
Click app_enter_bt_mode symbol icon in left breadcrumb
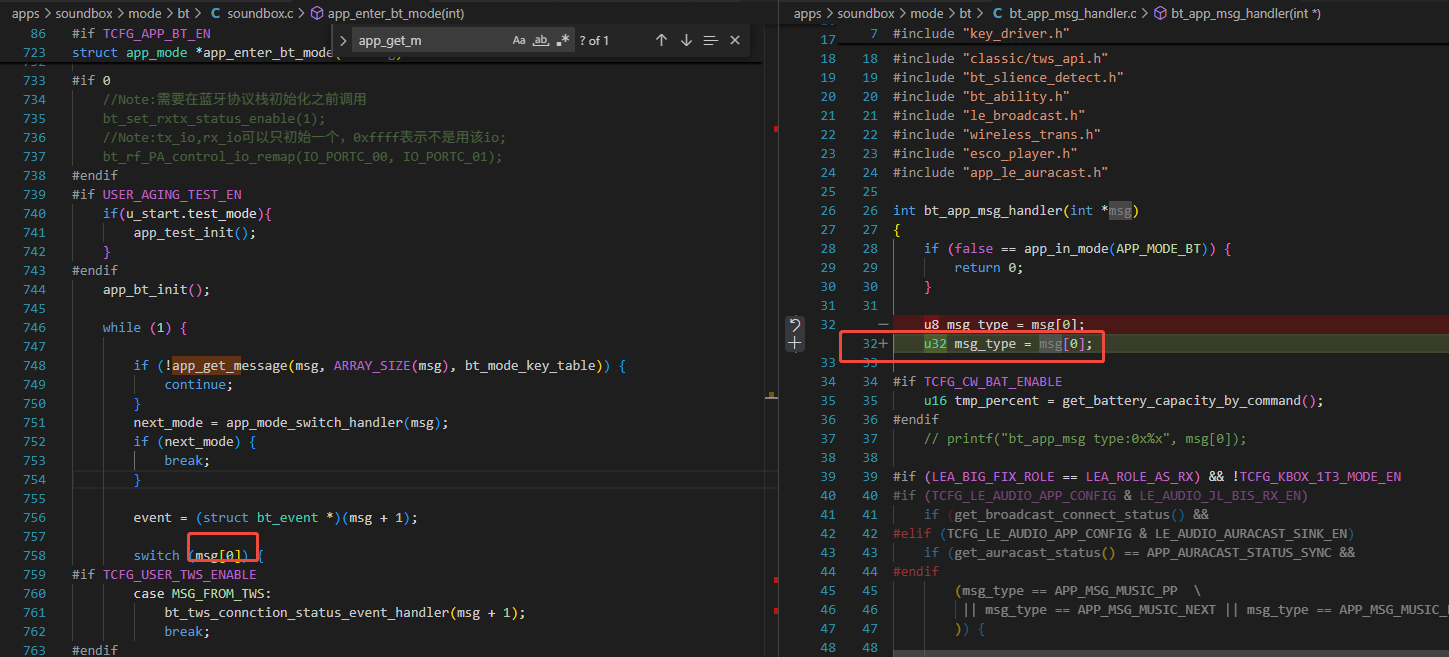tap(317, 14)
